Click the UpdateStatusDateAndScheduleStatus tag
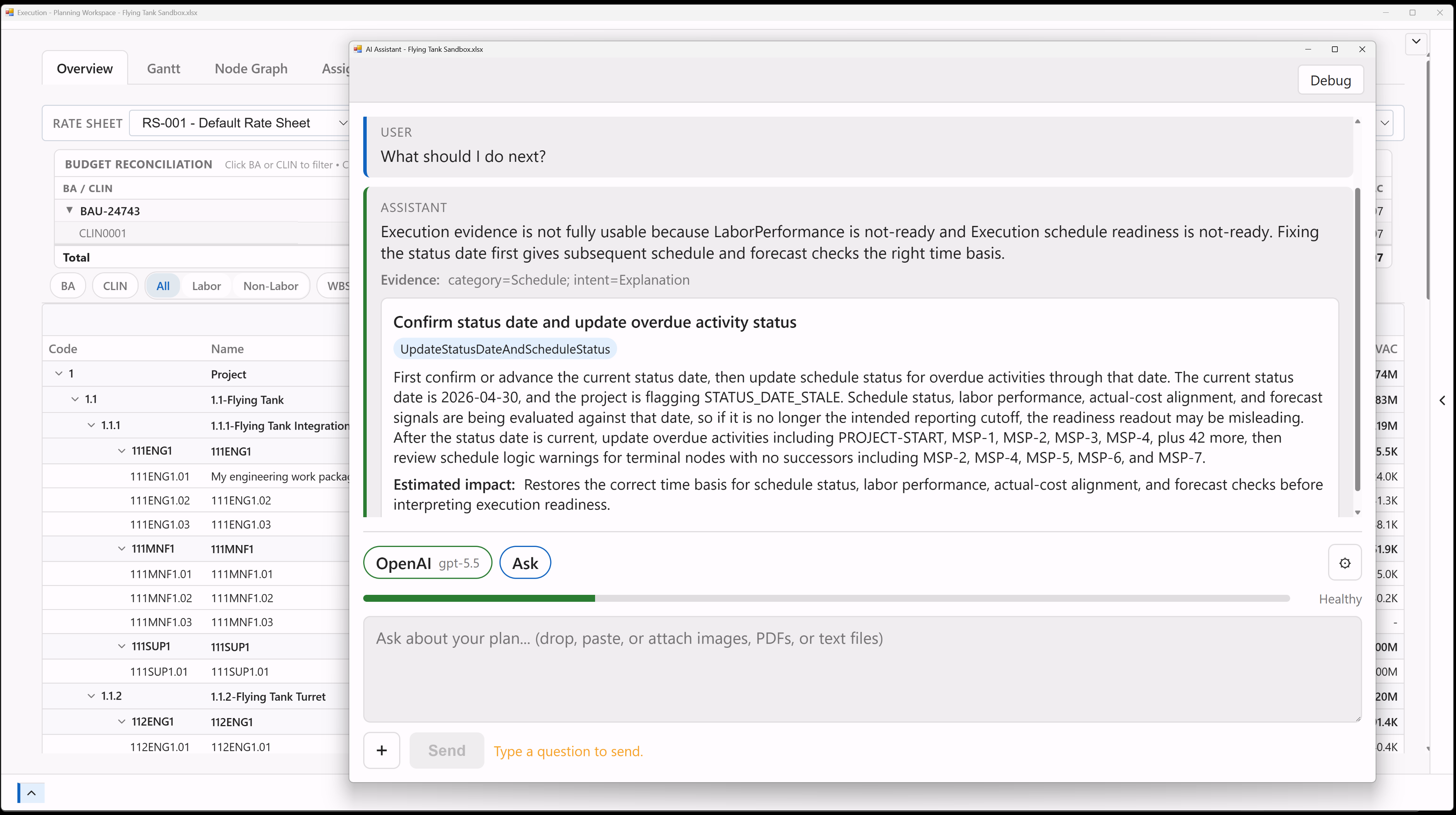This screenshot has width=1456, height=815. (x=505, y=349)
